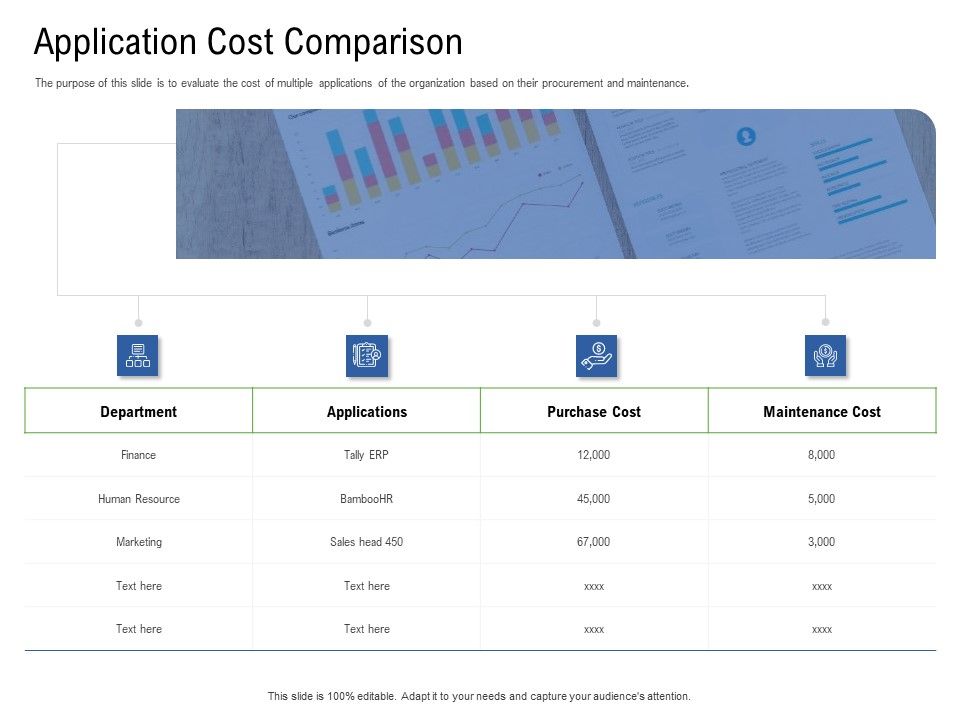Screen dimensions: 960x720
Task: Click the Marketing department cell
Action: click(139, 542)
